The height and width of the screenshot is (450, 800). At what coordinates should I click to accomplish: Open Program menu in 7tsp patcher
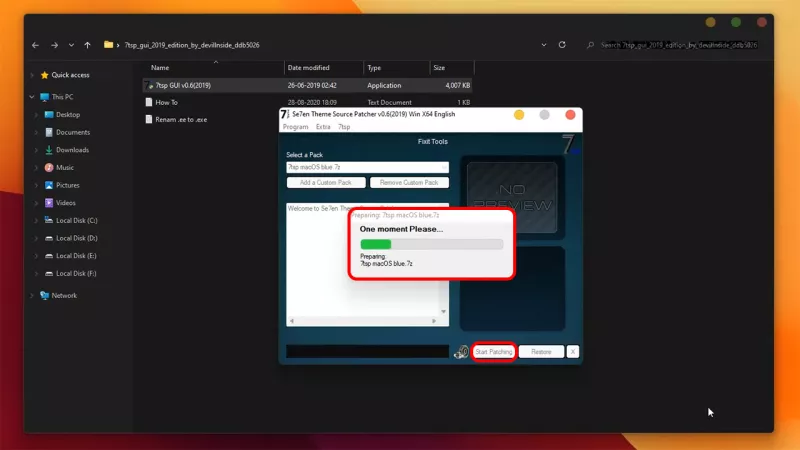(x=295, y=127)
